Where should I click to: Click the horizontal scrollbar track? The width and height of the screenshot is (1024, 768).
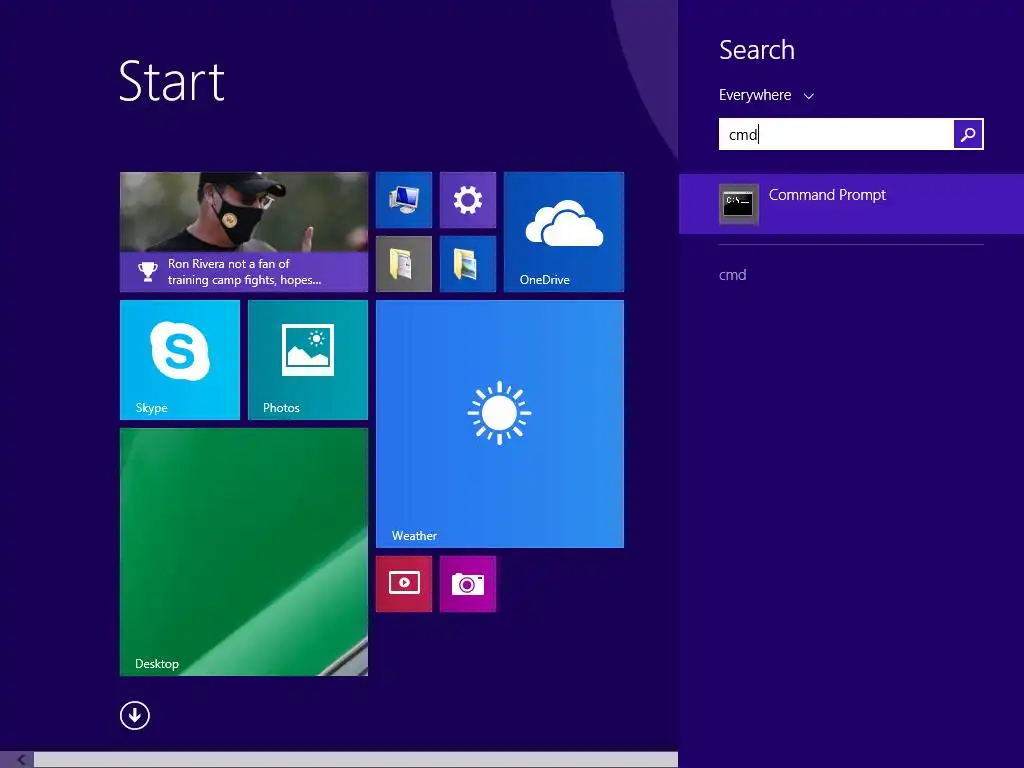point(356,760)
